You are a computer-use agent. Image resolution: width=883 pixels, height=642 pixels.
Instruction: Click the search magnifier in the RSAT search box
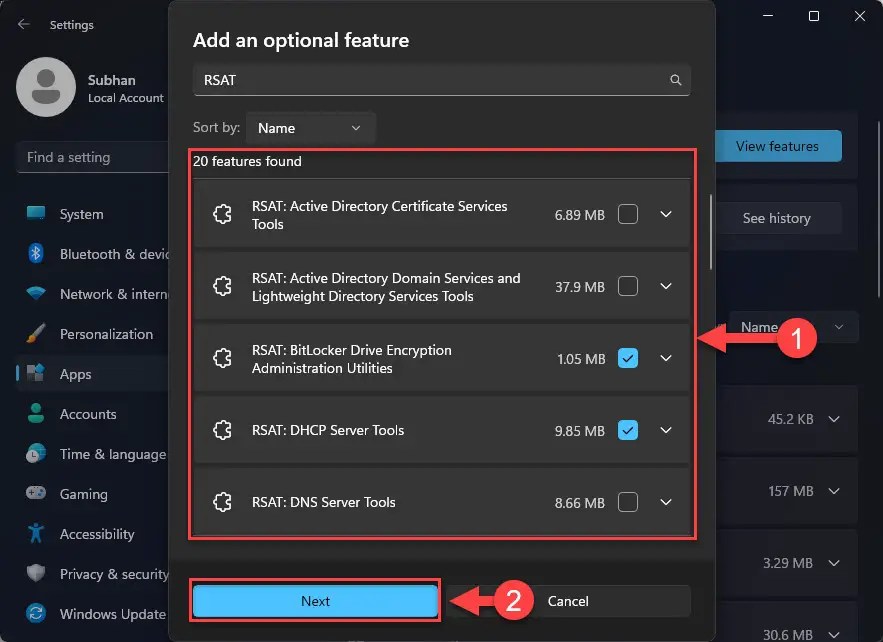pyautogui.click(x=676, y=79)
